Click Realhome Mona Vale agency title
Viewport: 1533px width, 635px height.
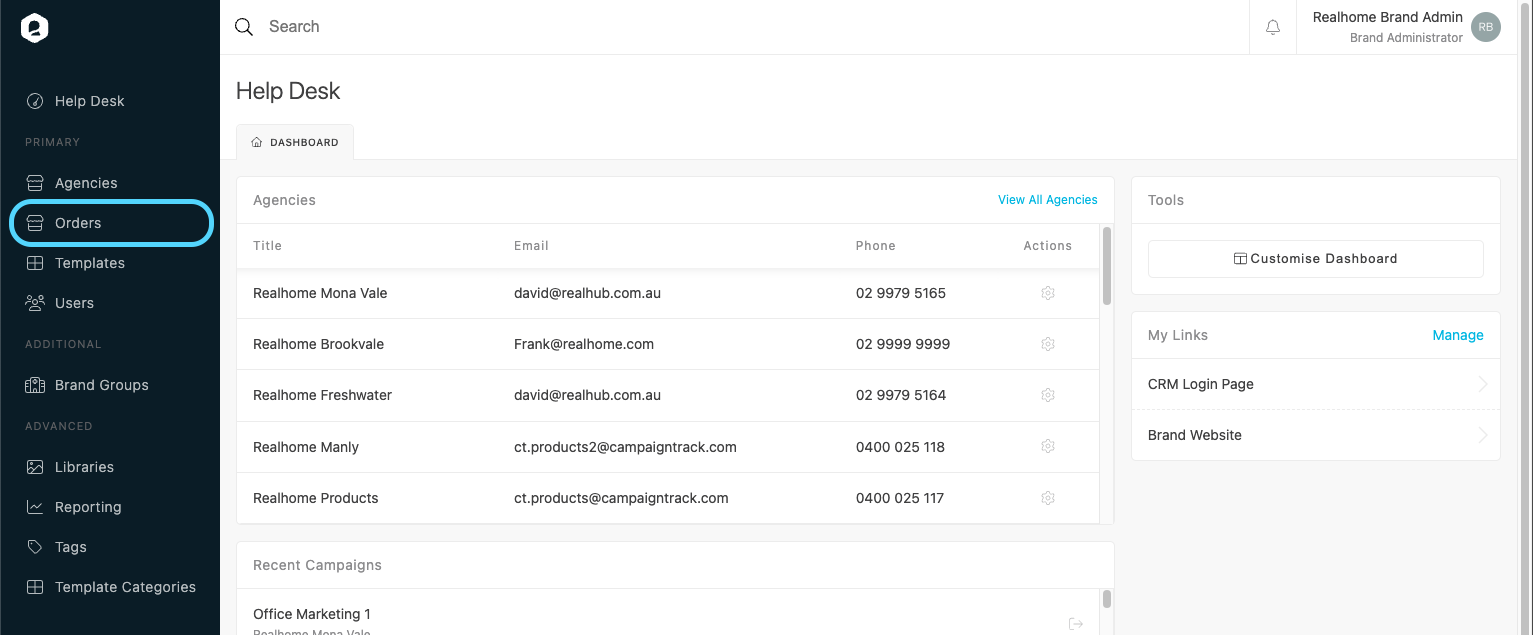click(x=320, y=293)
